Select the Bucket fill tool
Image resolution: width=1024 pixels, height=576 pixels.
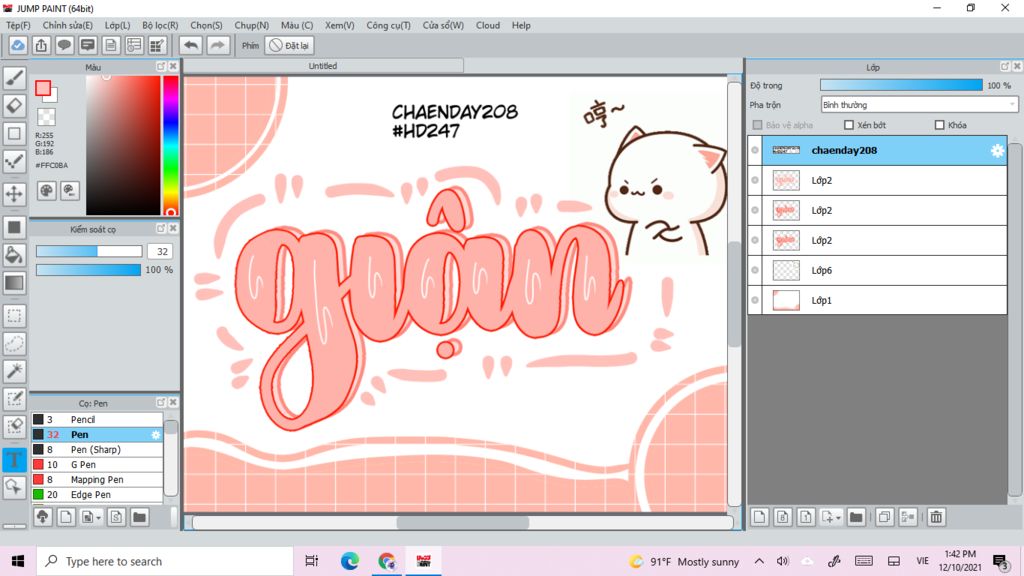[14, 255]
